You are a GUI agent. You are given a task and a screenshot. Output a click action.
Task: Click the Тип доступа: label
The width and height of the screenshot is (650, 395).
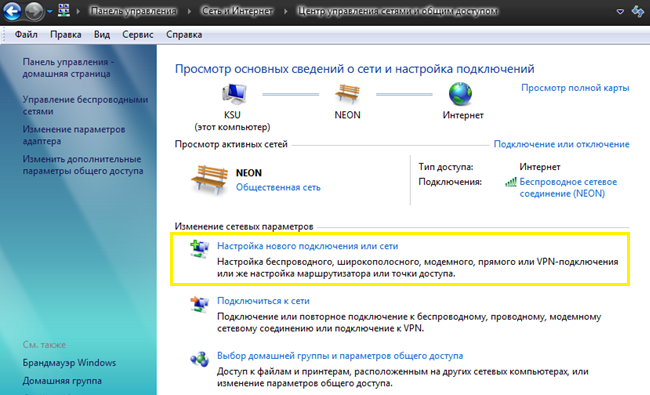tap(446, 167)
